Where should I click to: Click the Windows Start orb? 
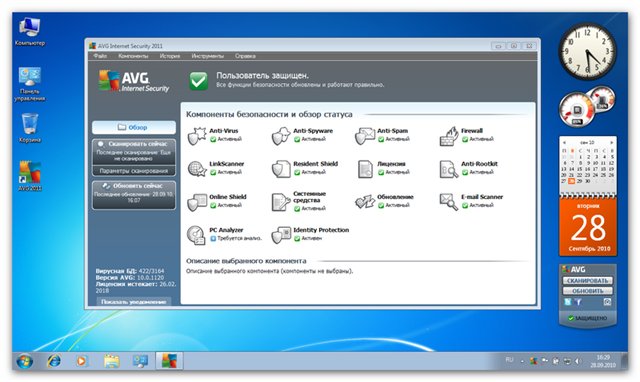coord(24,361)
